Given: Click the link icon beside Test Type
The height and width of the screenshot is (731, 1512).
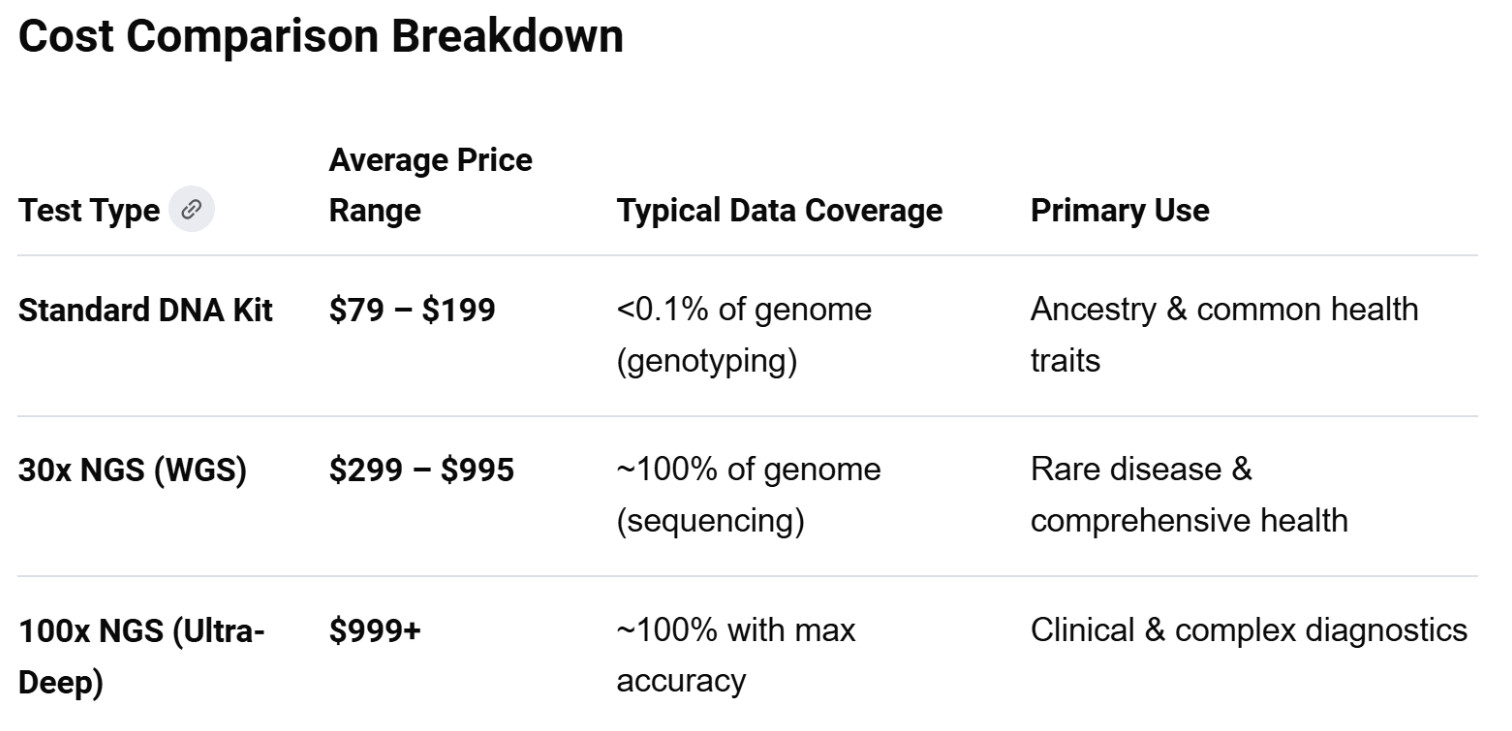Looking at the screenshot, I should click(191, 210).
